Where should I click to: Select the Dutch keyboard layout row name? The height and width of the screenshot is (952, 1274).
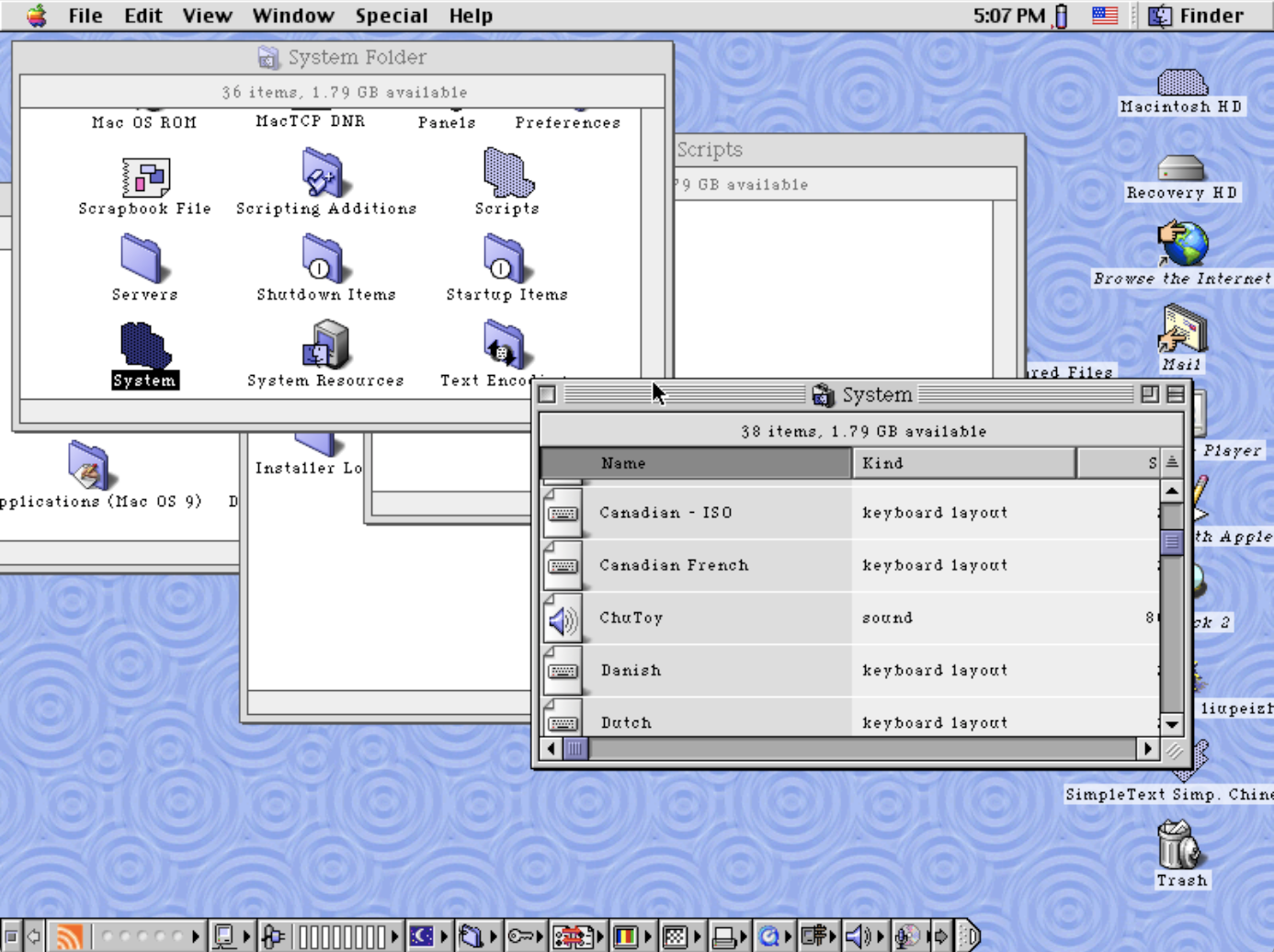[626, 723]
